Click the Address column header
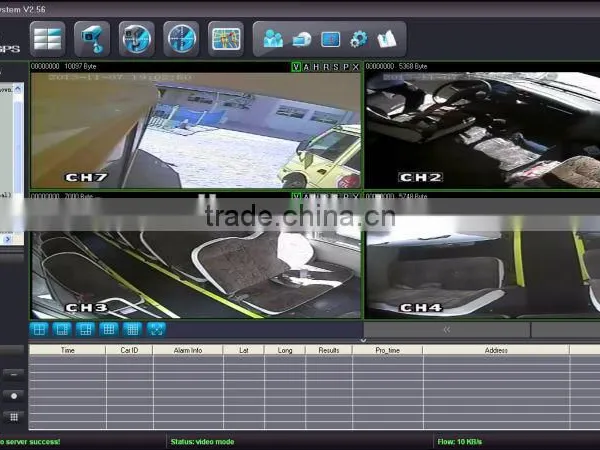The height and width of the screenshot is (450, 600). (x=496, y=350)
